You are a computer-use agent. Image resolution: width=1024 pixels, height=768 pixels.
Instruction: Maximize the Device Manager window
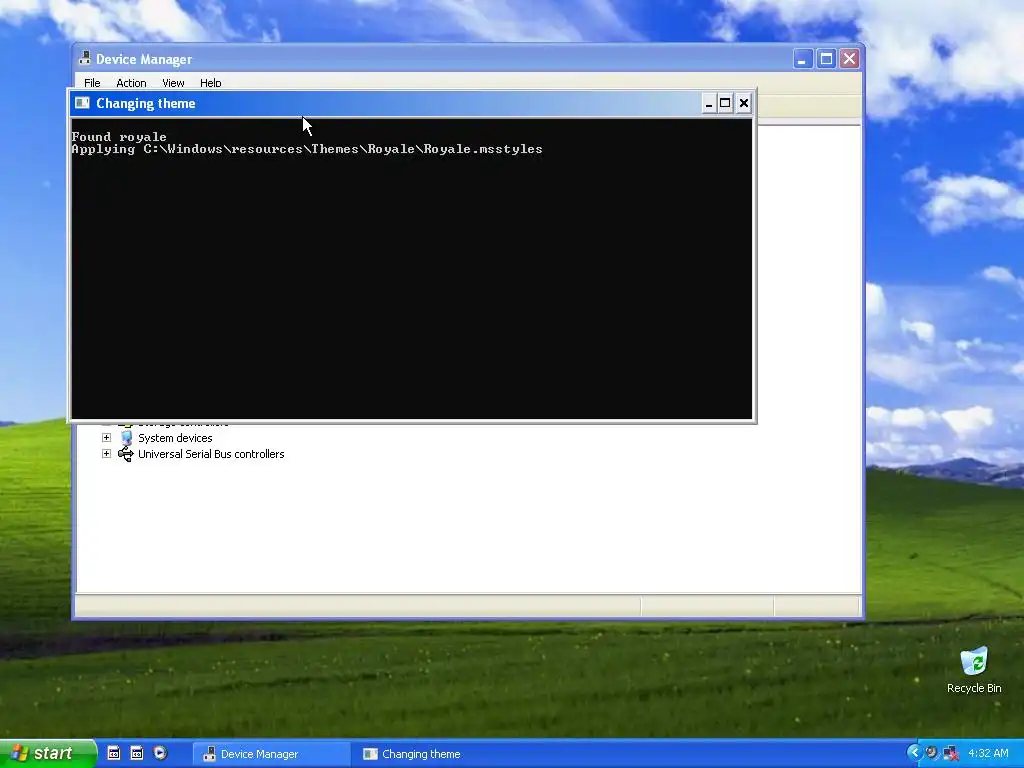coord(826,59)
